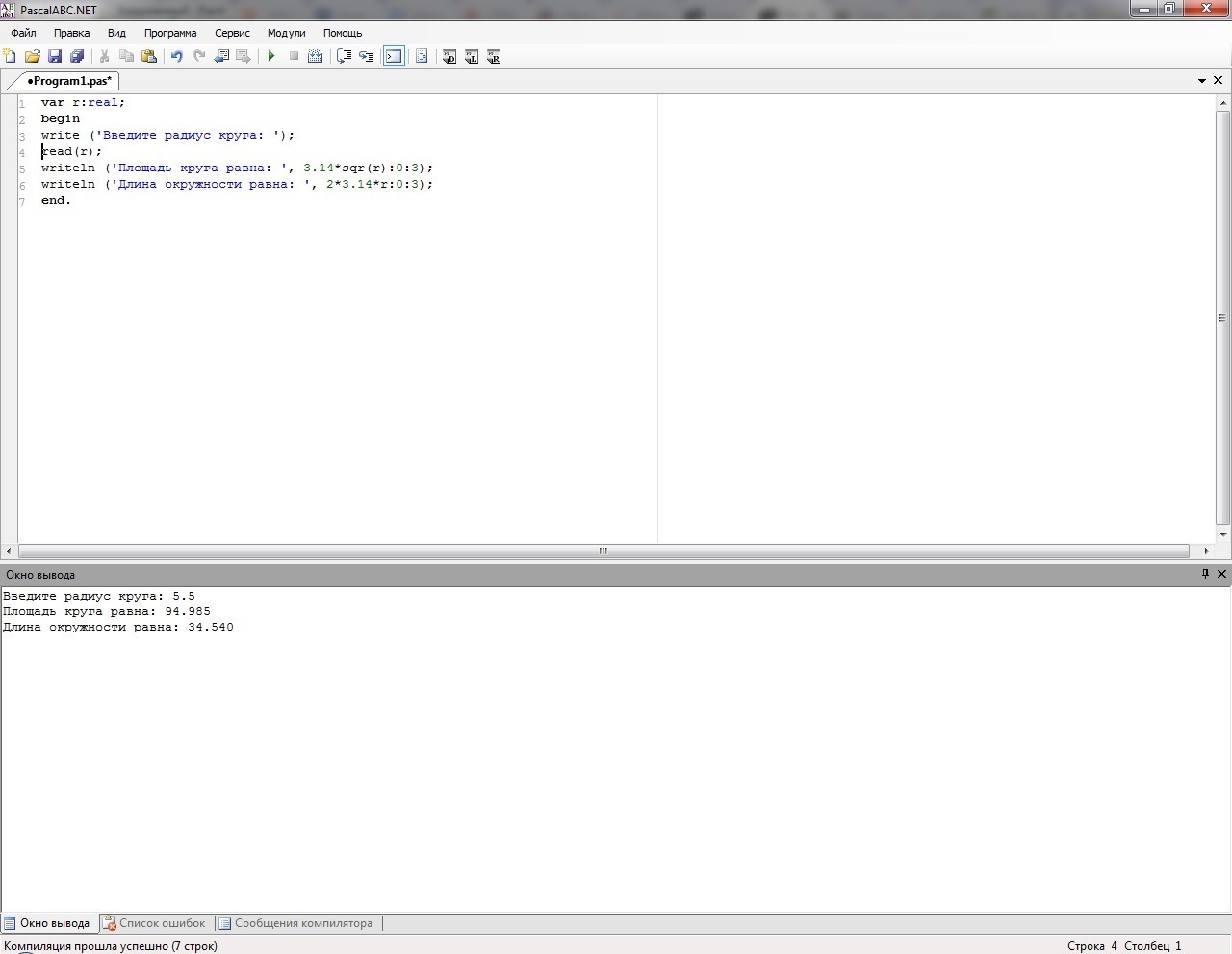Image resolution: width=1232 pixels, height=954 pixels.
Task: Click the editor vertical scrollbar down arrow
Action: point(1223,534)
